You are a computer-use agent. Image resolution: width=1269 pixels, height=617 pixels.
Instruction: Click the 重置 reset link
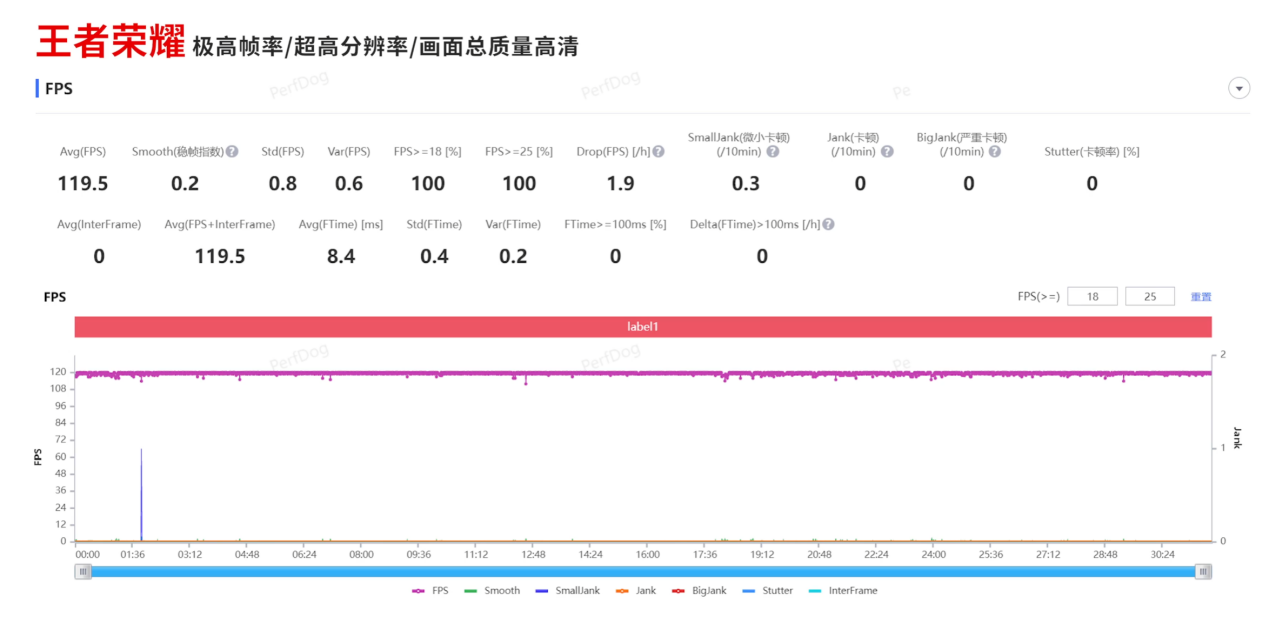click(x=1201, y=297)
